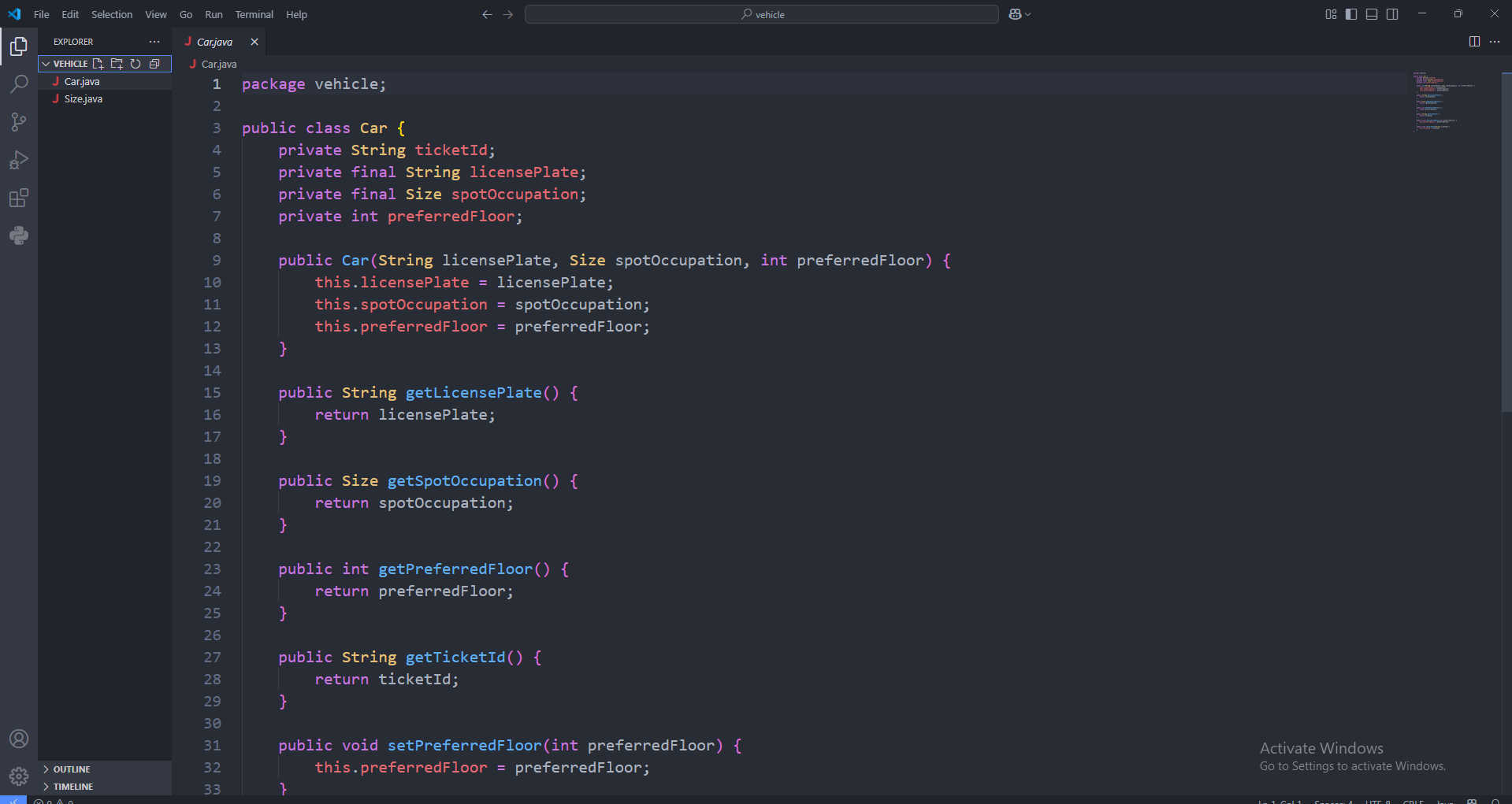The width and height of the screenshot is (1512, 804).
Task: Click the vehicle command center search box
Action: [762, 14]
